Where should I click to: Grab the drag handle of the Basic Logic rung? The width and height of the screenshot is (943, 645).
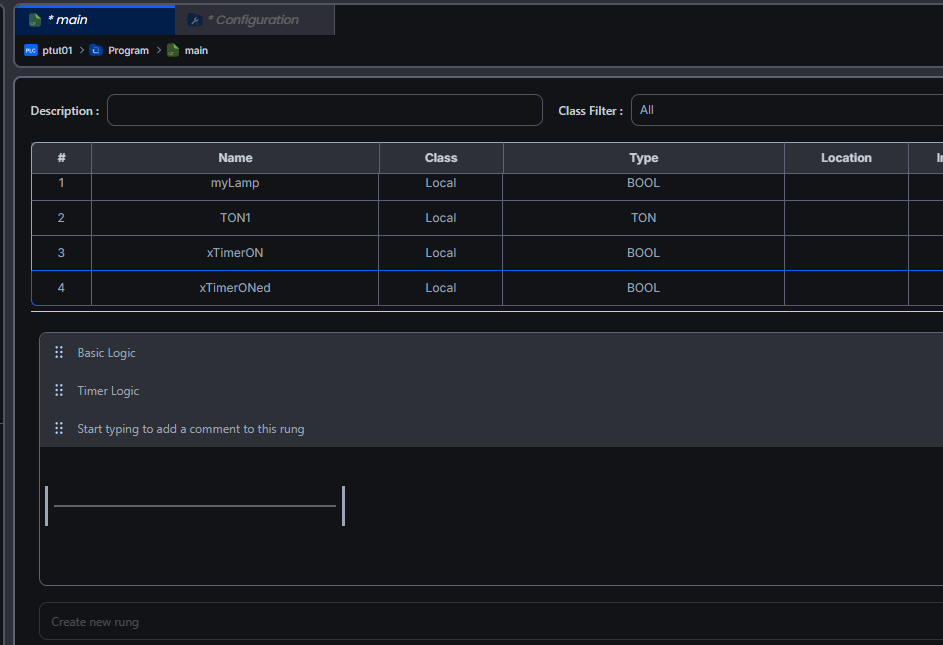[x=59, y=353]
